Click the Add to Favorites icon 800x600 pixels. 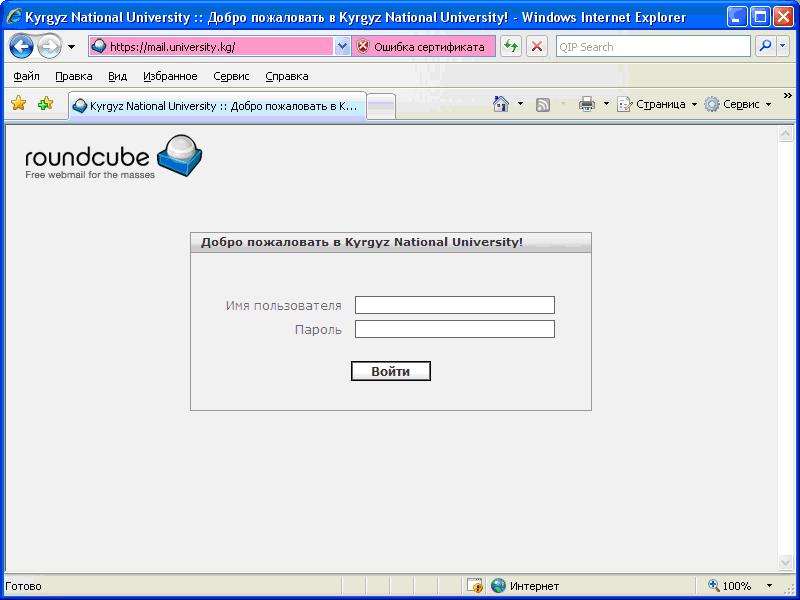pos(45,104)
